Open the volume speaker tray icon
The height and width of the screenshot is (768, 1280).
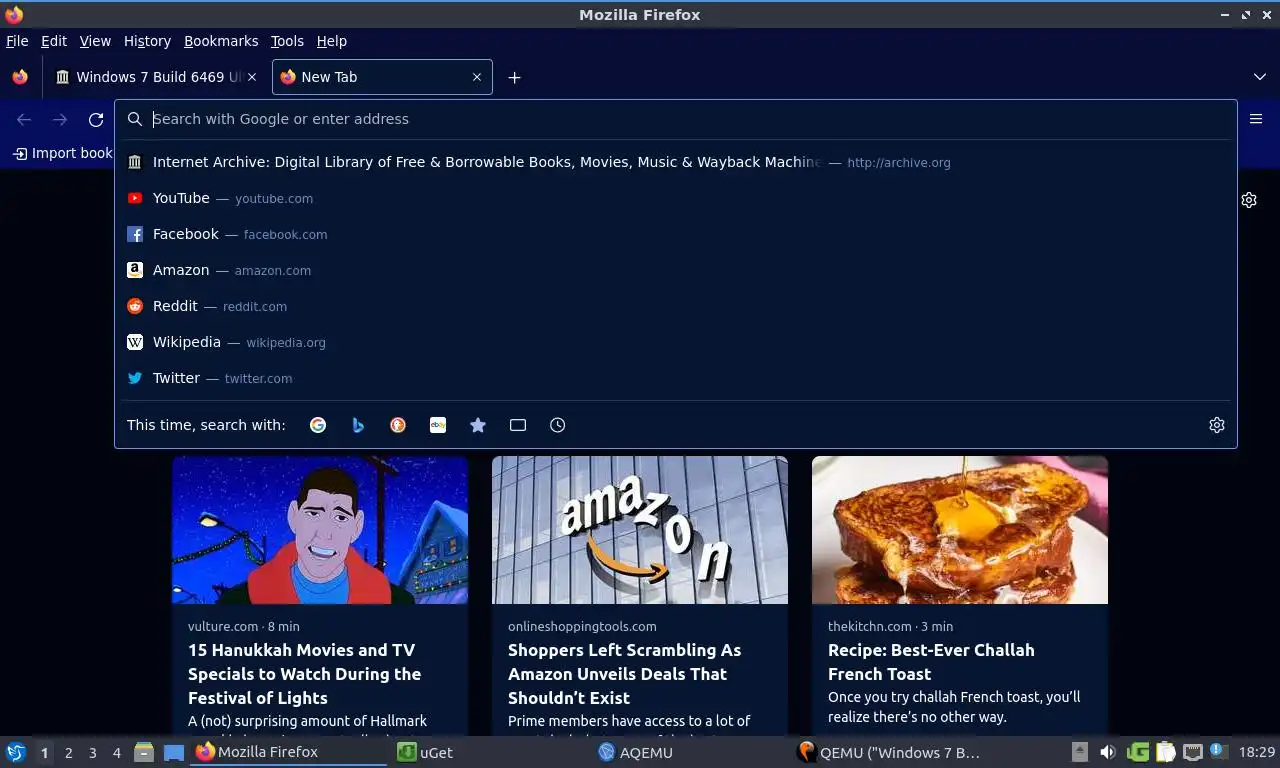(1108, 752)
